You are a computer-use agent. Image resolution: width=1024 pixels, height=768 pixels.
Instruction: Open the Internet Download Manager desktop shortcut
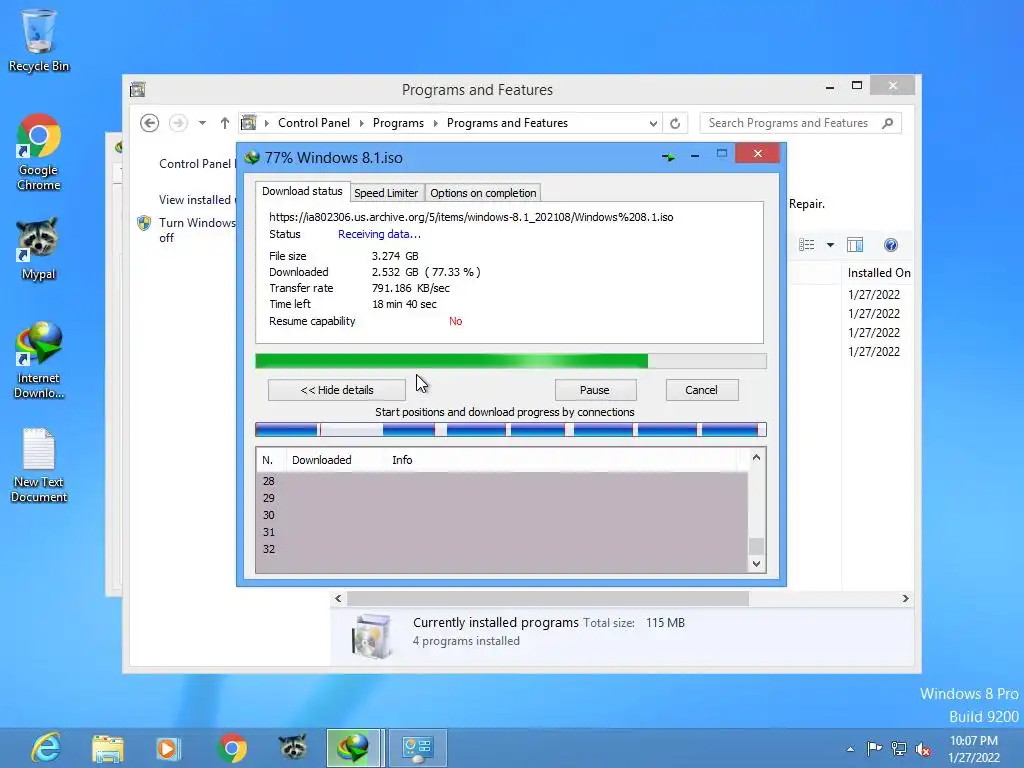click(x=39, y=360)
